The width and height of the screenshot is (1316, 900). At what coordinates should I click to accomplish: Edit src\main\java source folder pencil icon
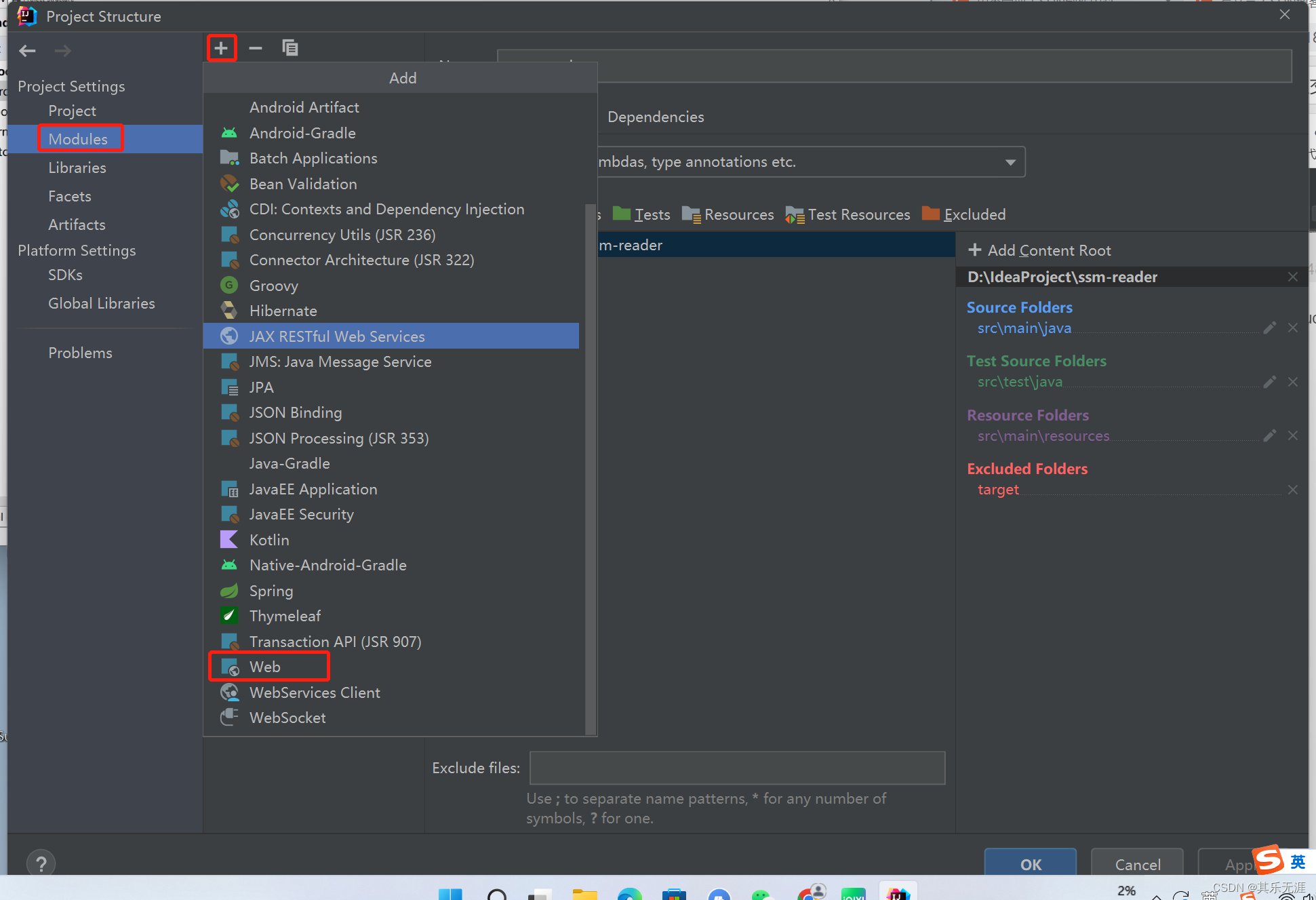point(1269,328)
